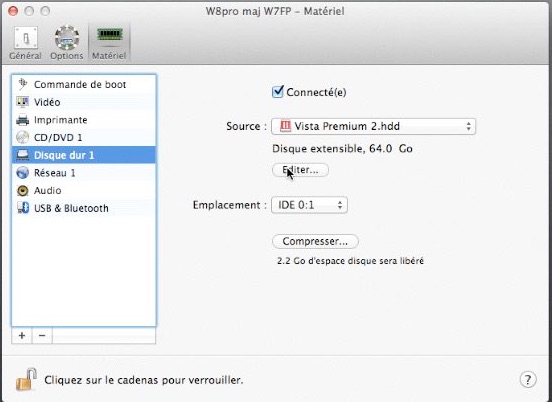552x402 pixels.
Task: Open Réseau 1 network settings
Action: (84, 173)
